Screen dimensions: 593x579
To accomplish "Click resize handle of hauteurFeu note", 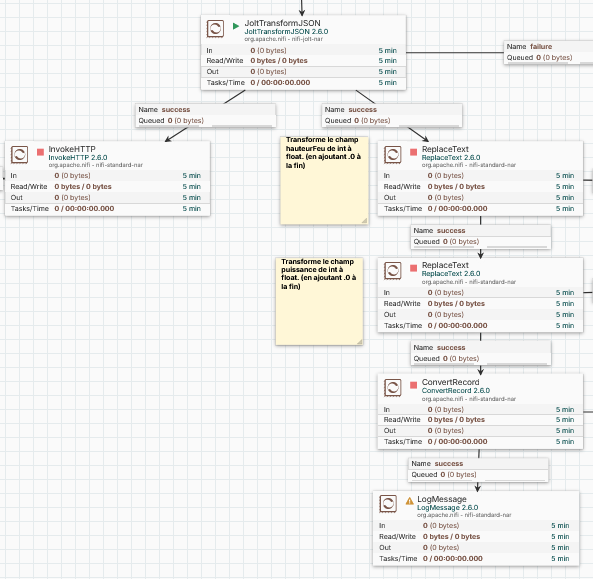I will 365,221.
